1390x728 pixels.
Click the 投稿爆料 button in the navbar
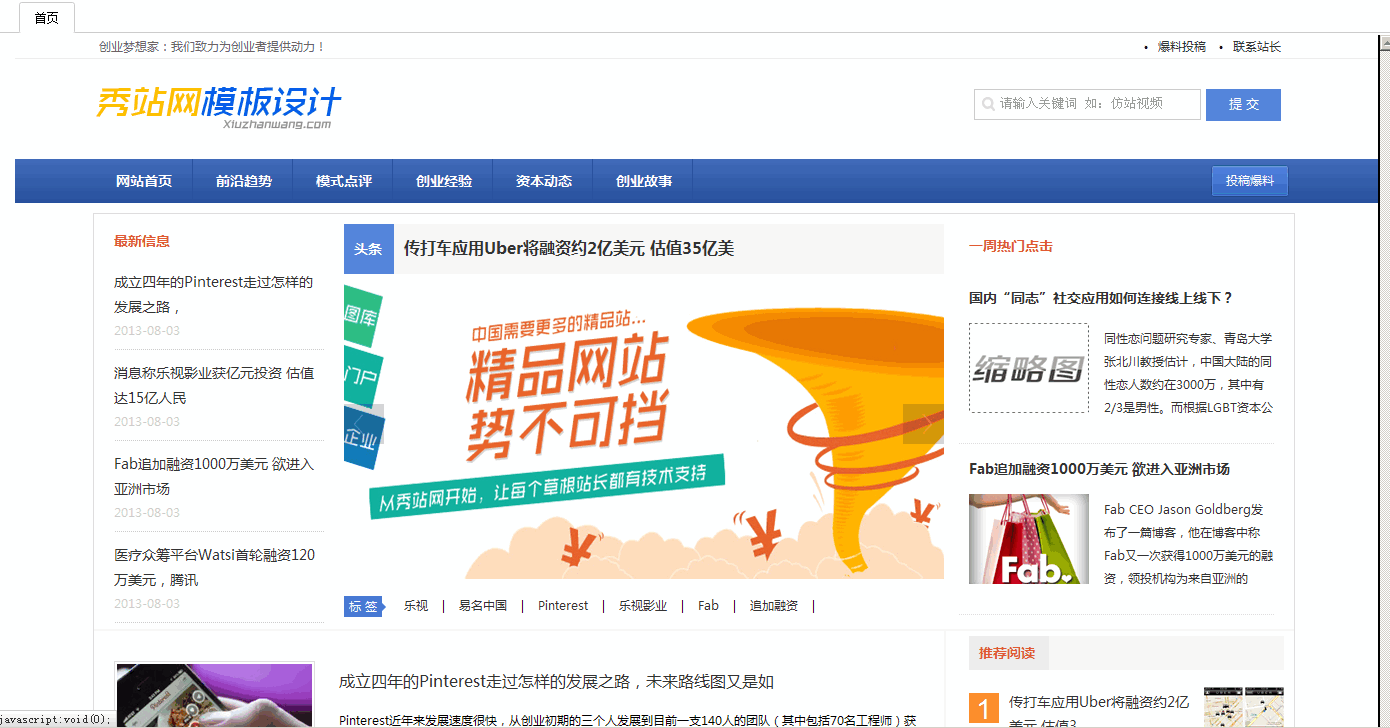[1249, 181]
